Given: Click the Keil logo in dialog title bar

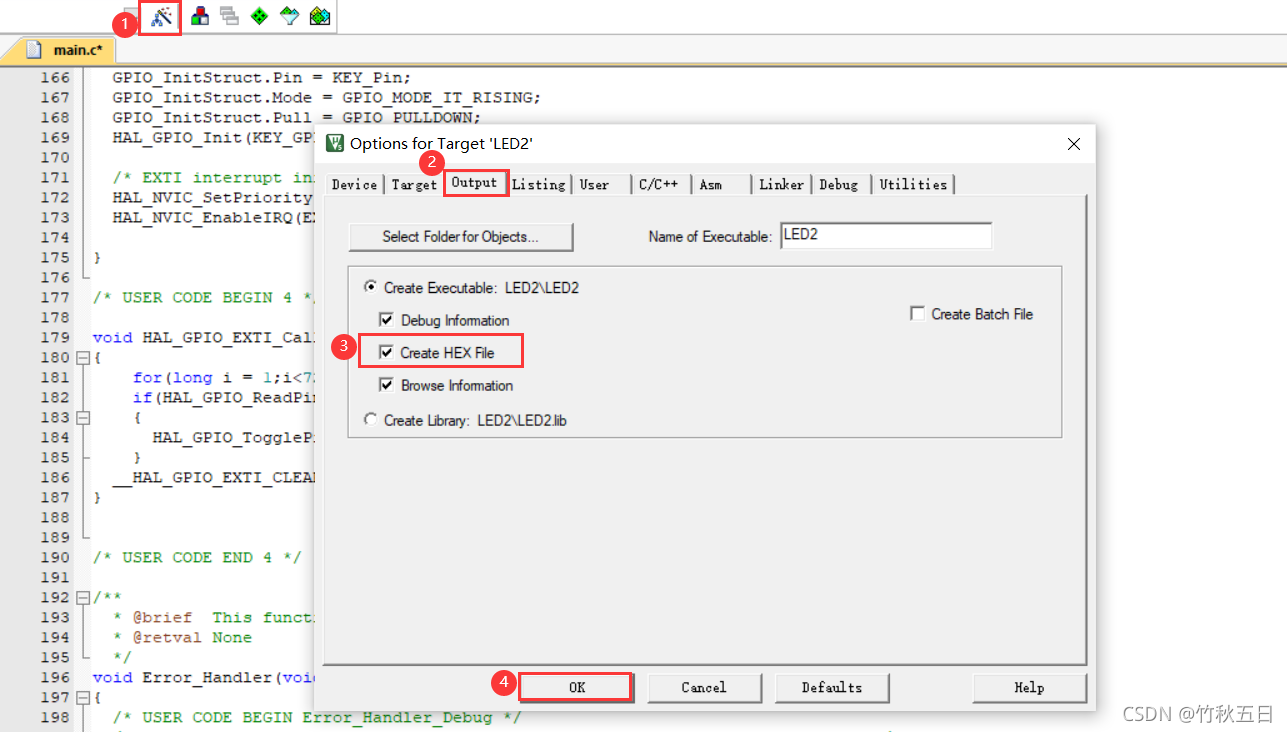Looking at the screenshot, I should click(335, 143).
